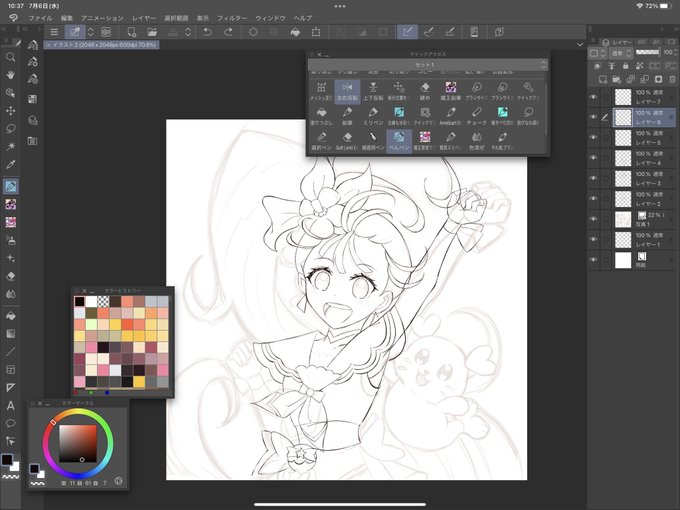Open the ウィンドウ menu
Image resolution: width=680 pixels, height=510 pixels.
coord(270,18)
